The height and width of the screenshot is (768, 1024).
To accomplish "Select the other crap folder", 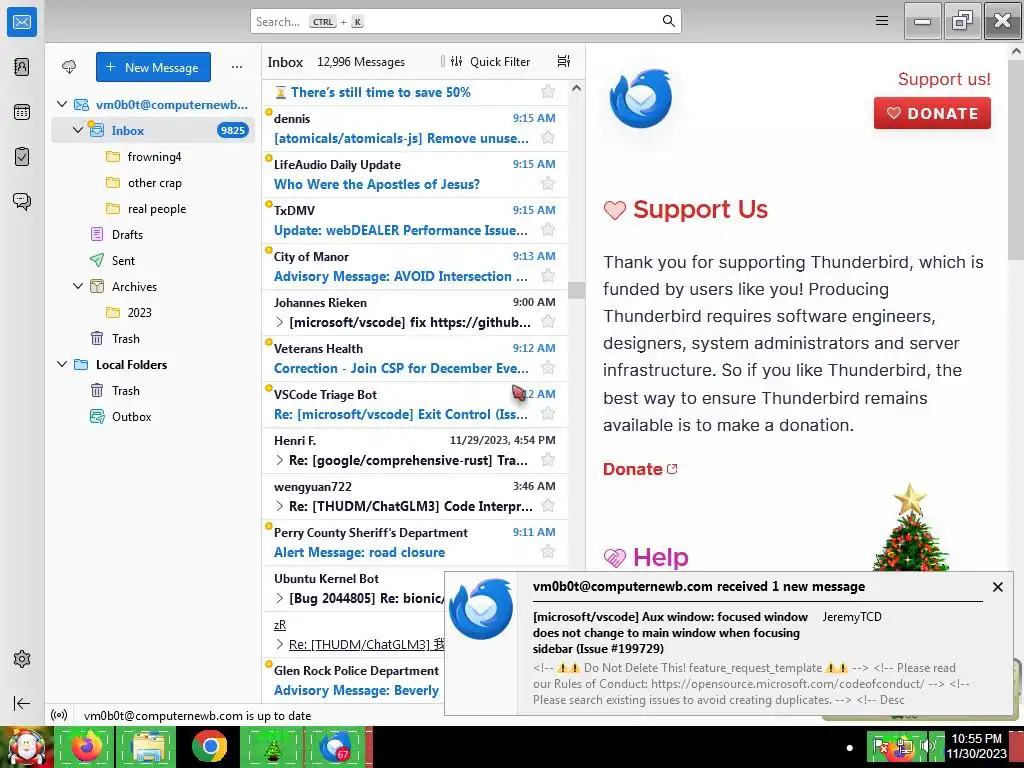I will (x=153, y=183).
